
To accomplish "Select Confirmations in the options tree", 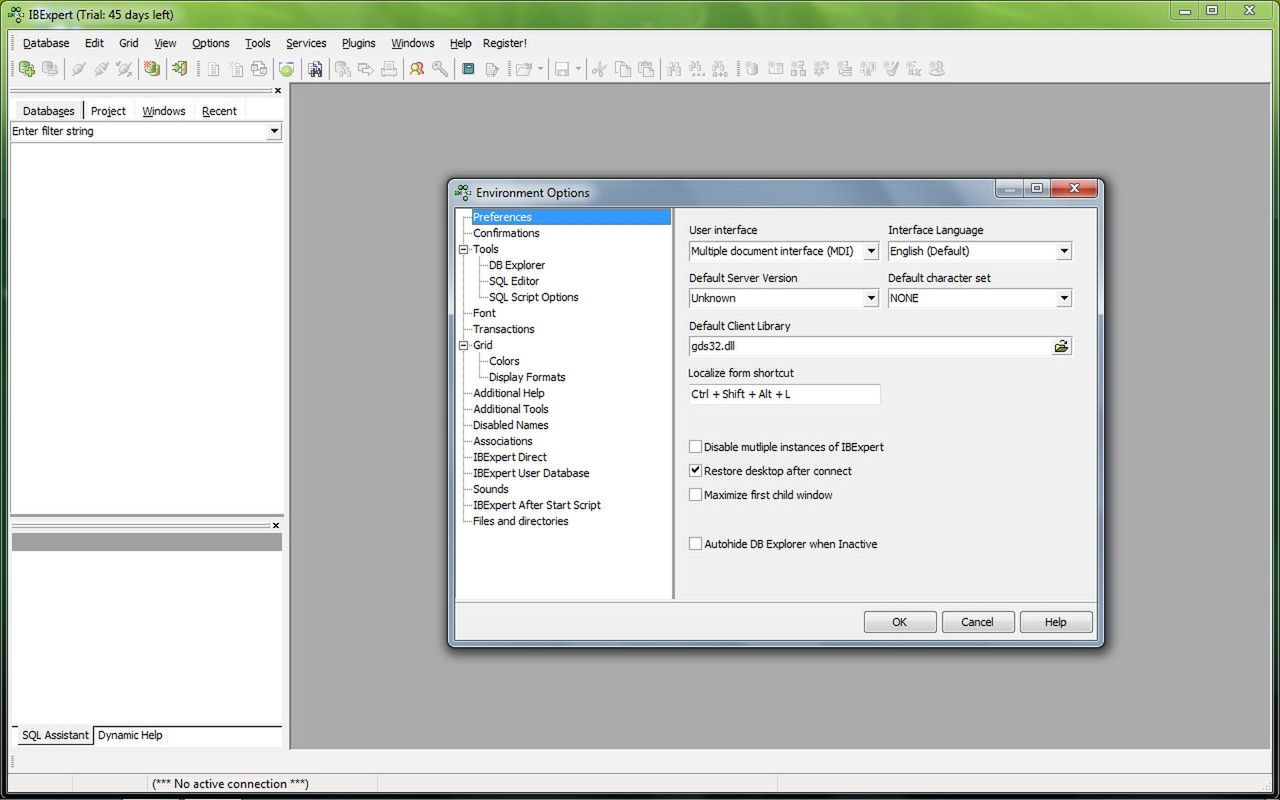I will click(x=506, y=233).
